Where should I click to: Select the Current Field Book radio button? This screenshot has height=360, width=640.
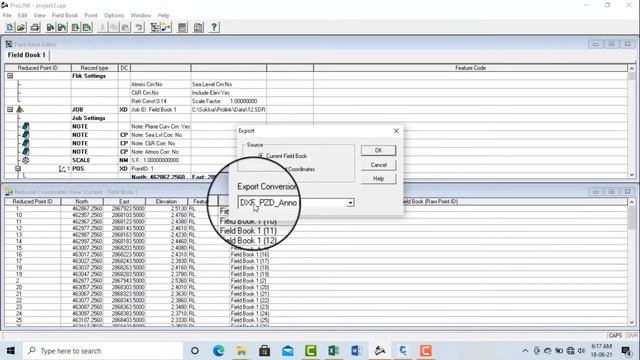260,156
